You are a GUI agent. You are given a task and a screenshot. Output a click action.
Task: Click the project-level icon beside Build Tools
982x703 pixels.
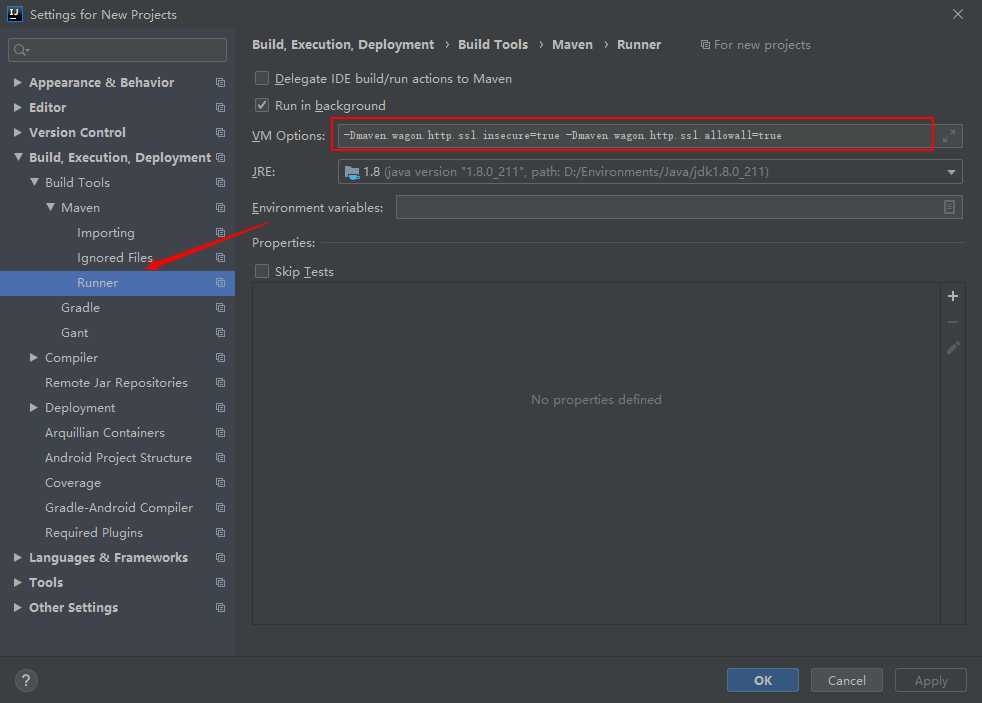pyautogui.click(x=220, y=183)
